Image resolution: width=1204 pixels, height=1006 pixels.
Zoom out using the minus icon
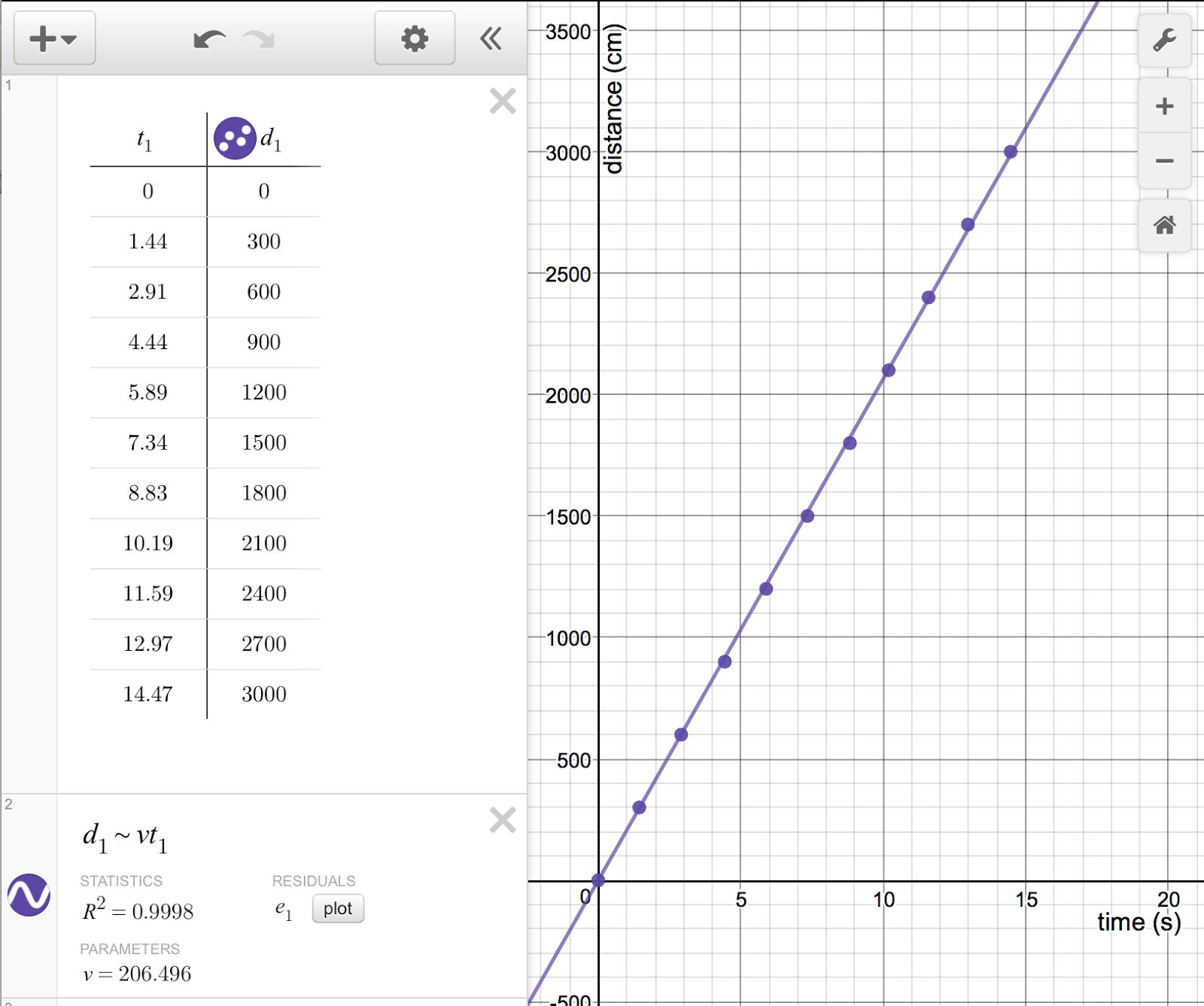point(1163,160)
